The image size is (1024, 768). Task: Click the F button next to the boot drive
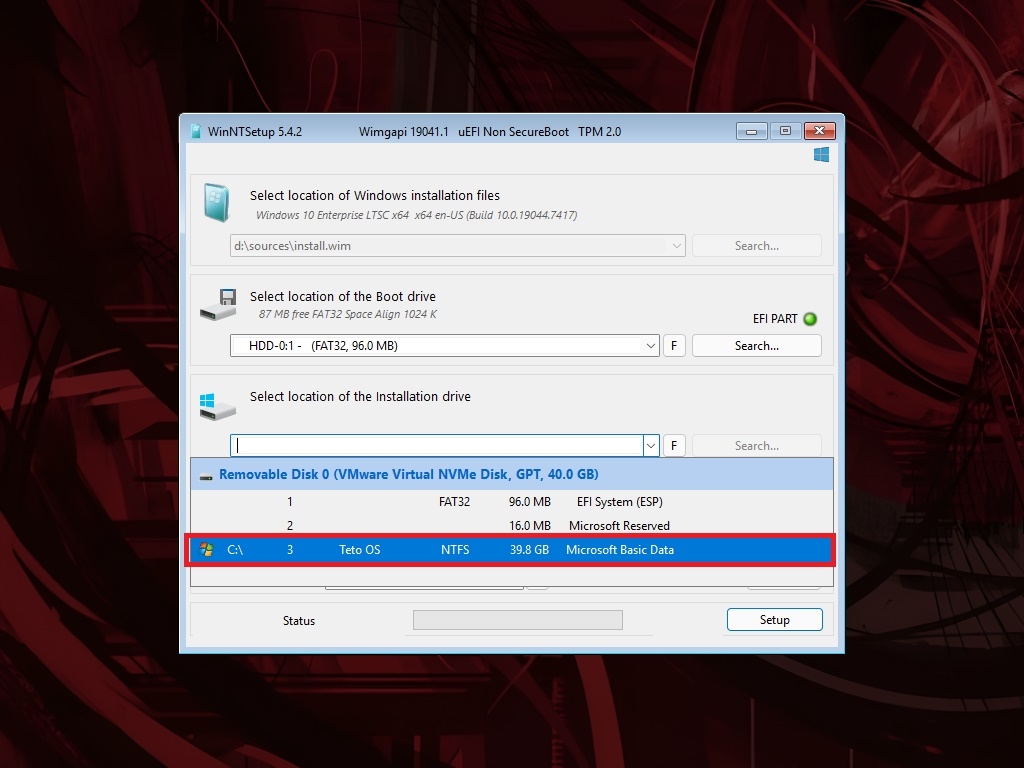[x=674, y=345]
